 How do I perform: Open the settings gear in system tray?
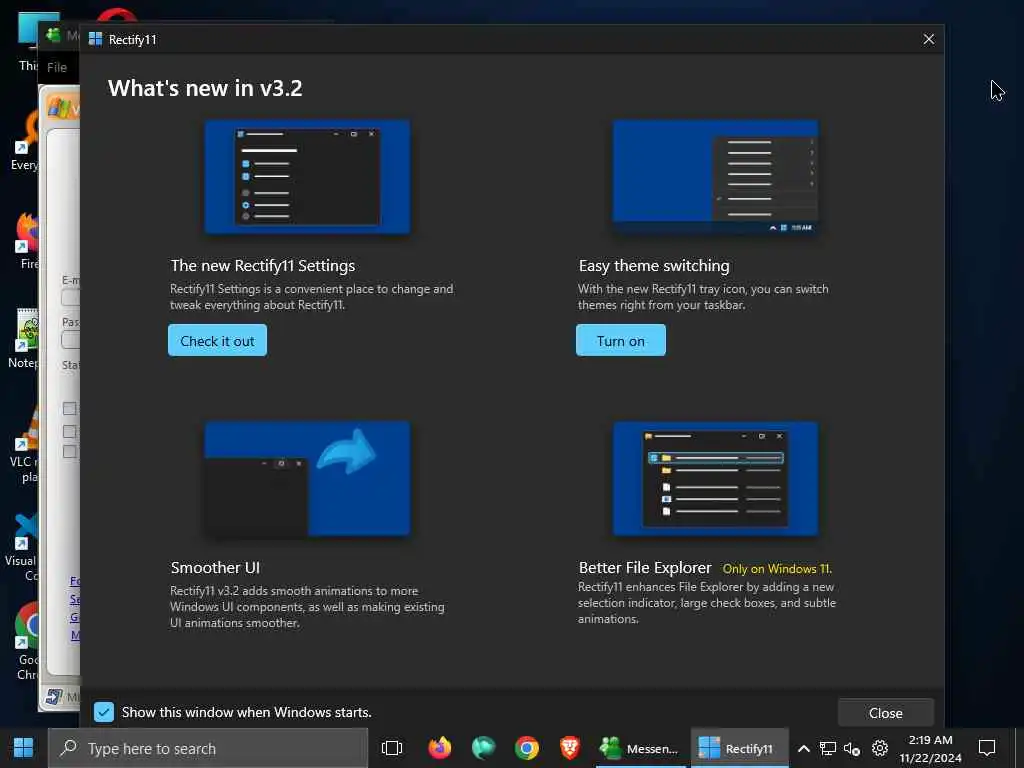point(880,748)
